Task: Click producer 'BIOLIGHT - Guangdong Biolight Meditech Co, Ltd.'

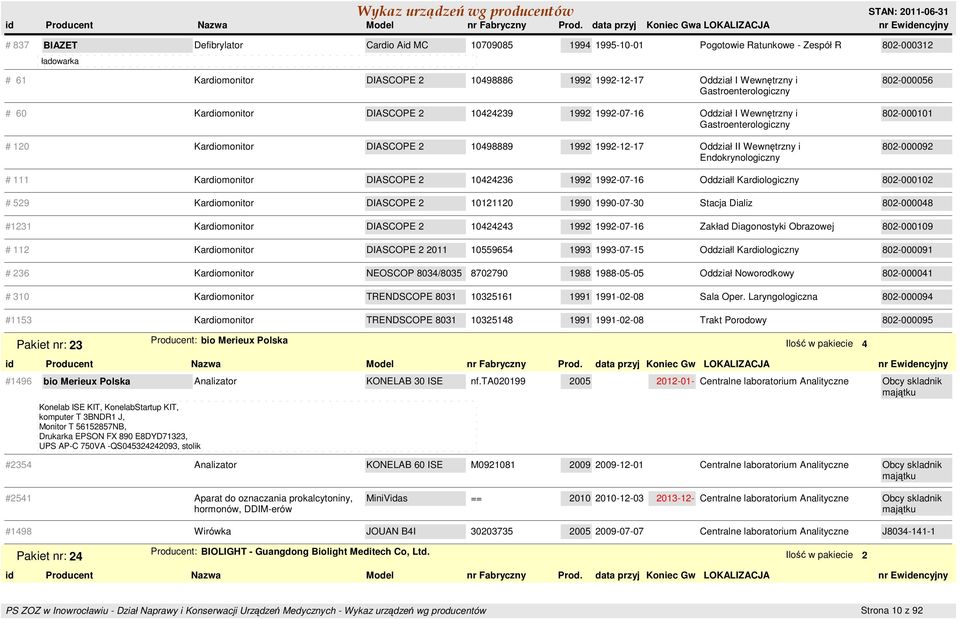Action: pos(315,552)
